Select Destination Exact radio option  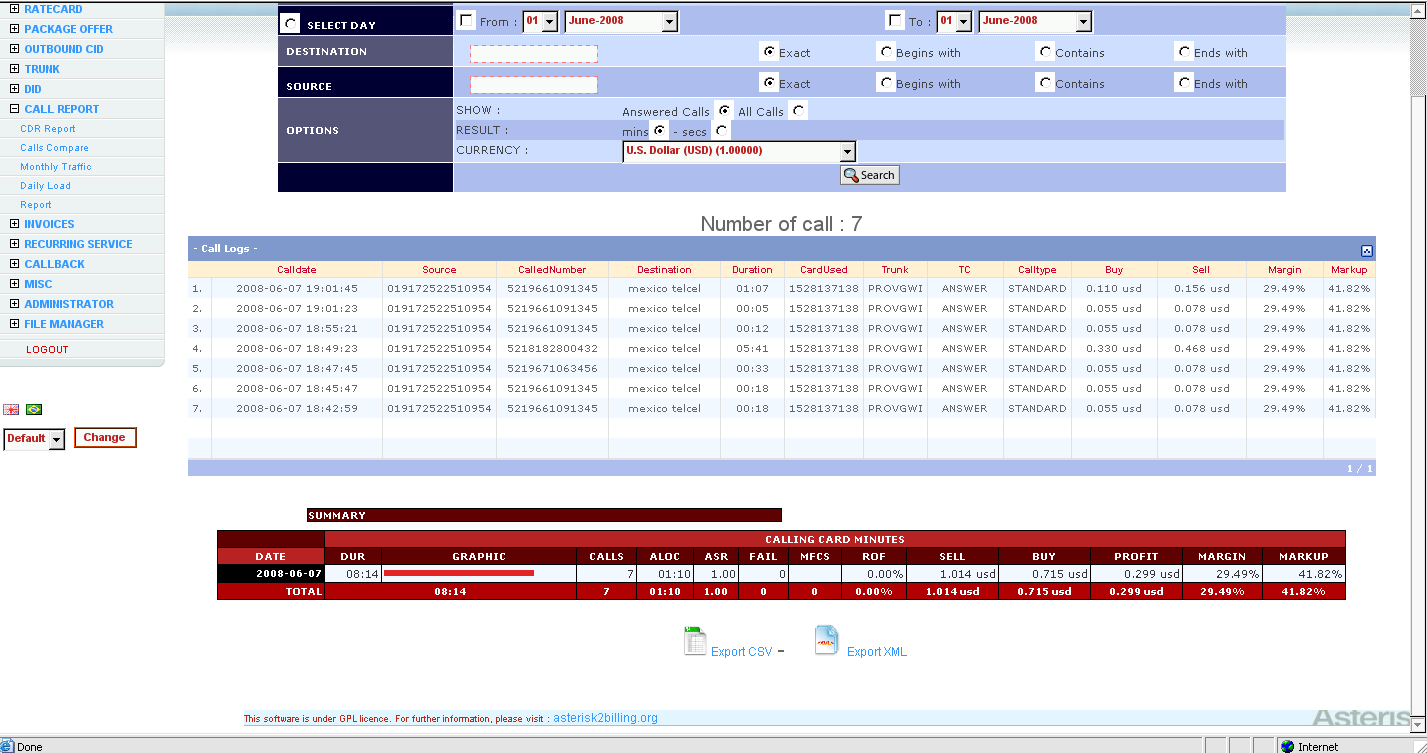[769, 51]
